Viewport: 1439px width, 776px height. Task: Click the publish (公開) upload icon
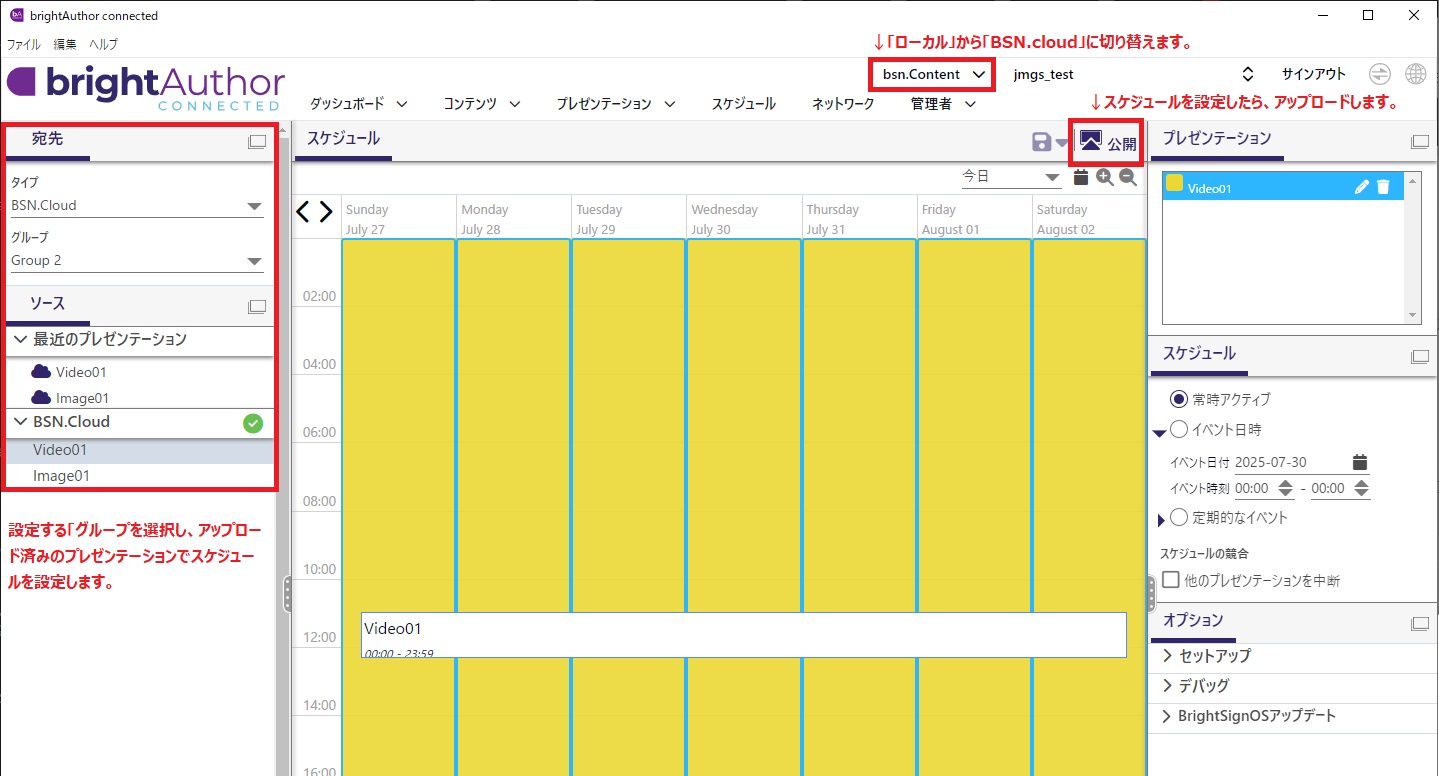point(1090,142)
